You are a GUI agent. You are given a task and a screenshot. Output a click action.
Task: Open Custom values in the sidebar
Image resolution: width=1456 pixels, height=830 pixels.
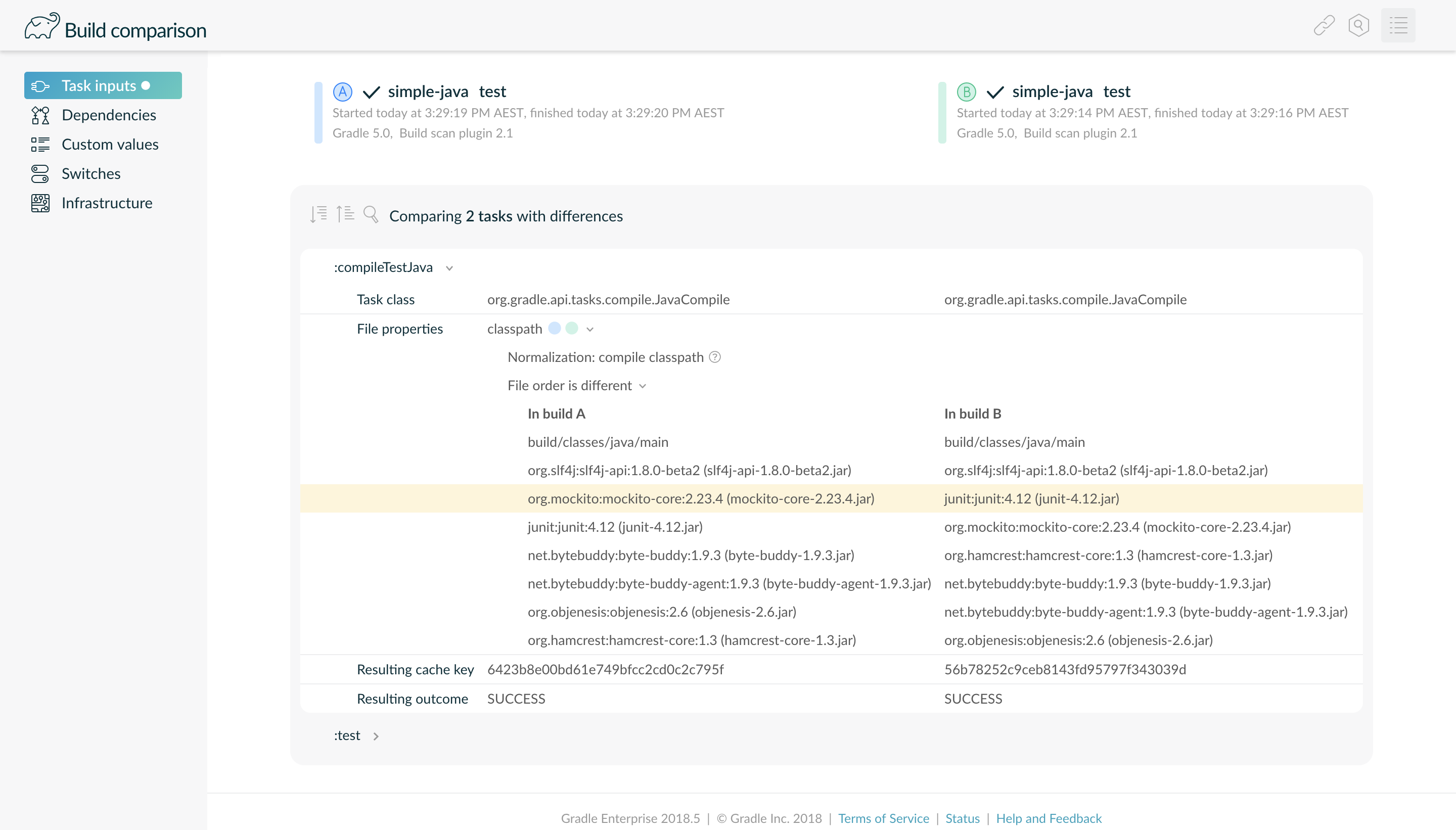[x=40, y=144]
